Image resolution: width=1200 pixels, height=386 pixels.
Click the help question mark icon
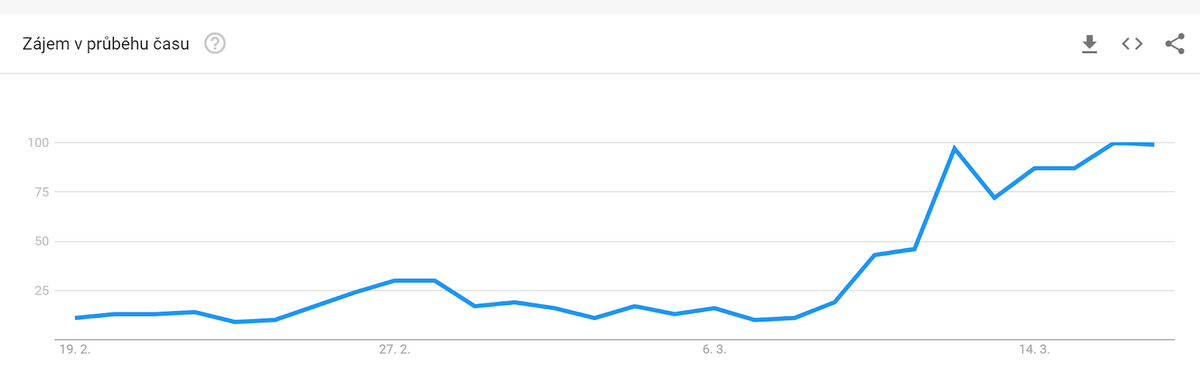pyautogui.click(x=215, y=44)
